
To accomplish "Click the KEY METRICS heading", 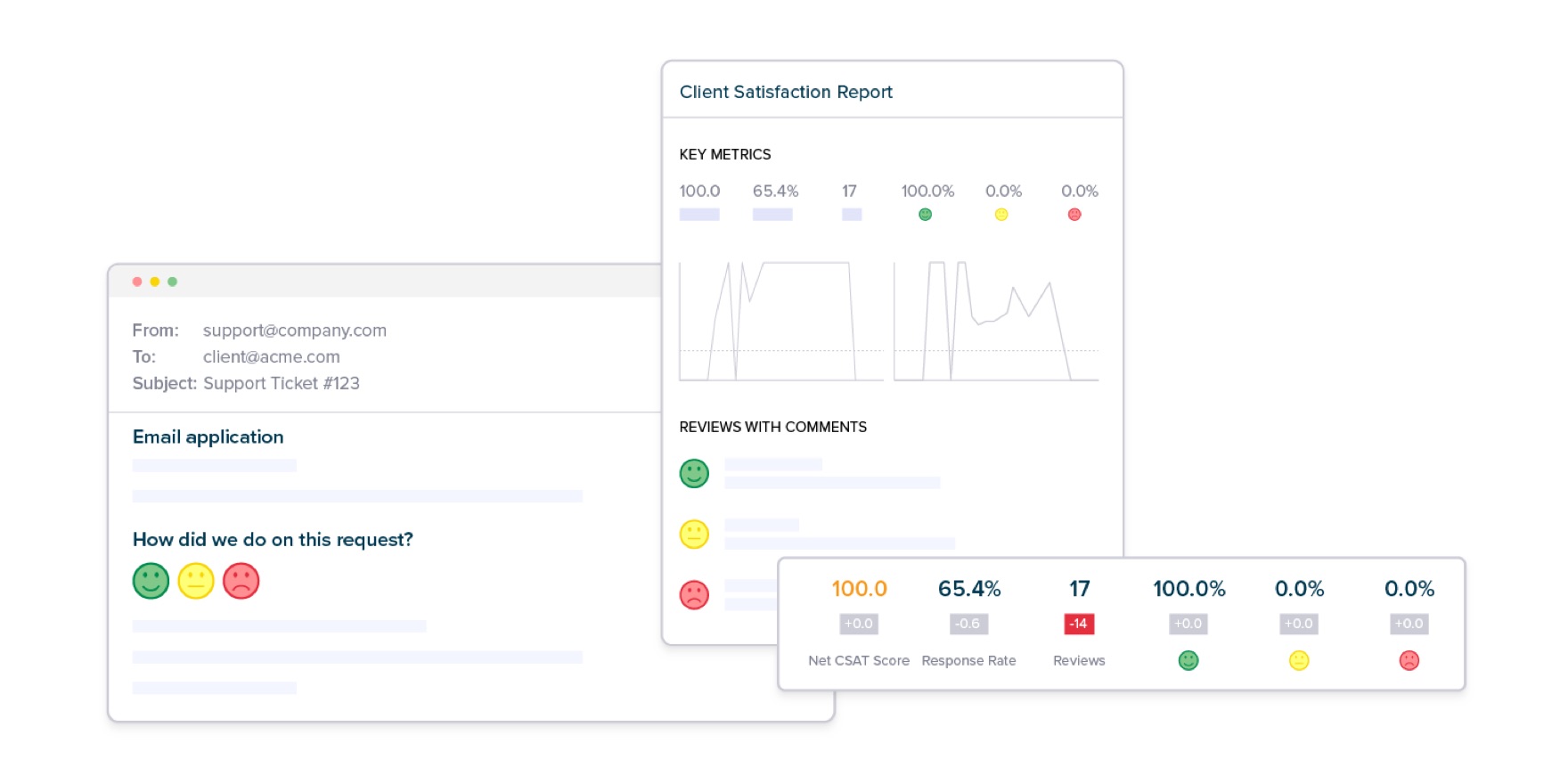I will 725,154.
